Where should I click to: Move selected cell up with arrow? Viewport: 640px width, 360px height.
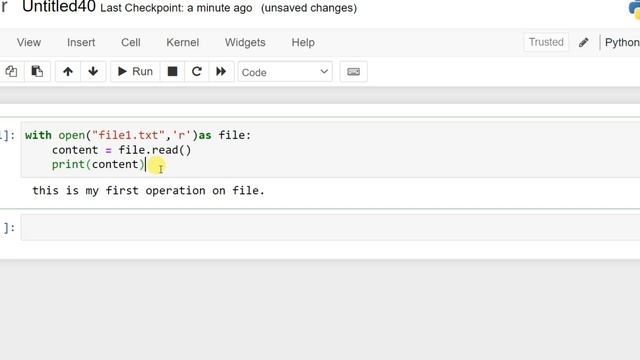pyautogui.click(x=68, y=71)
